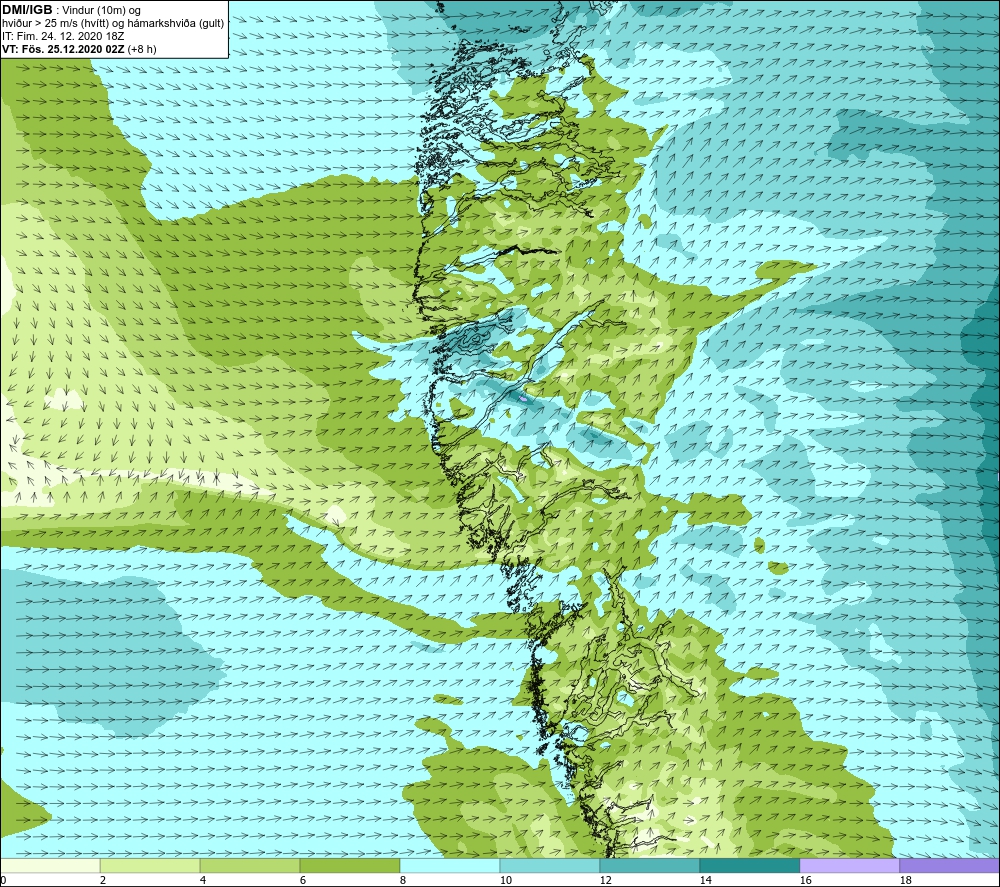Screen dimensions: 1000x887
Task: Click the DMI/IGB title text
Action: [x=27, y=10]
